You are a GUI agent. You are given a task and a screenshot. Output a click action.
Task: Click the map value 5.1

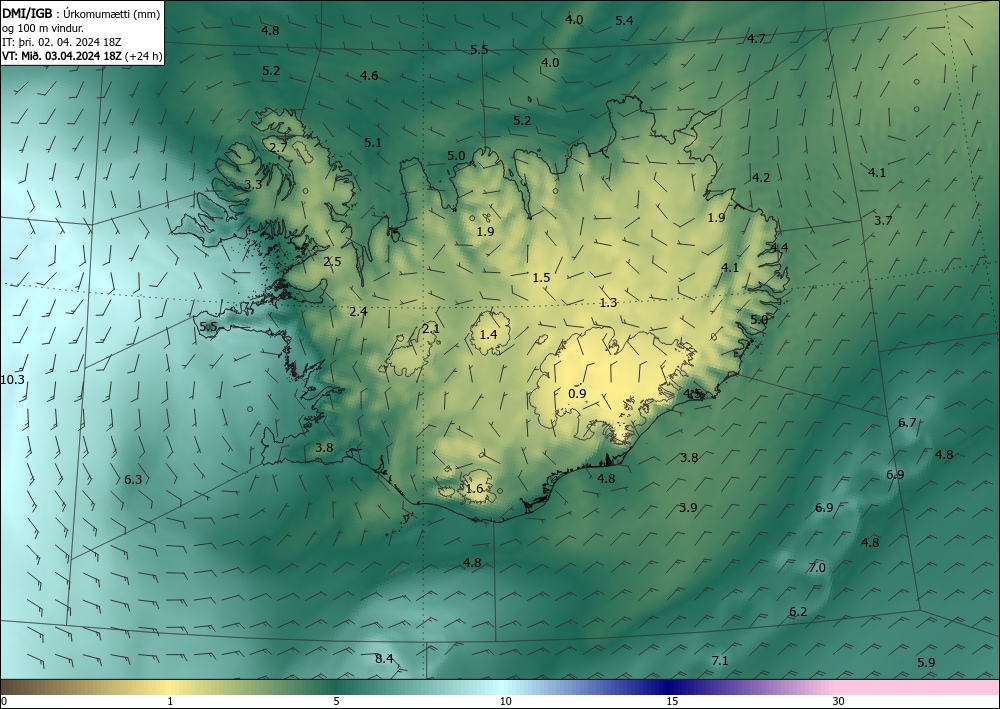tap(373, 143)
